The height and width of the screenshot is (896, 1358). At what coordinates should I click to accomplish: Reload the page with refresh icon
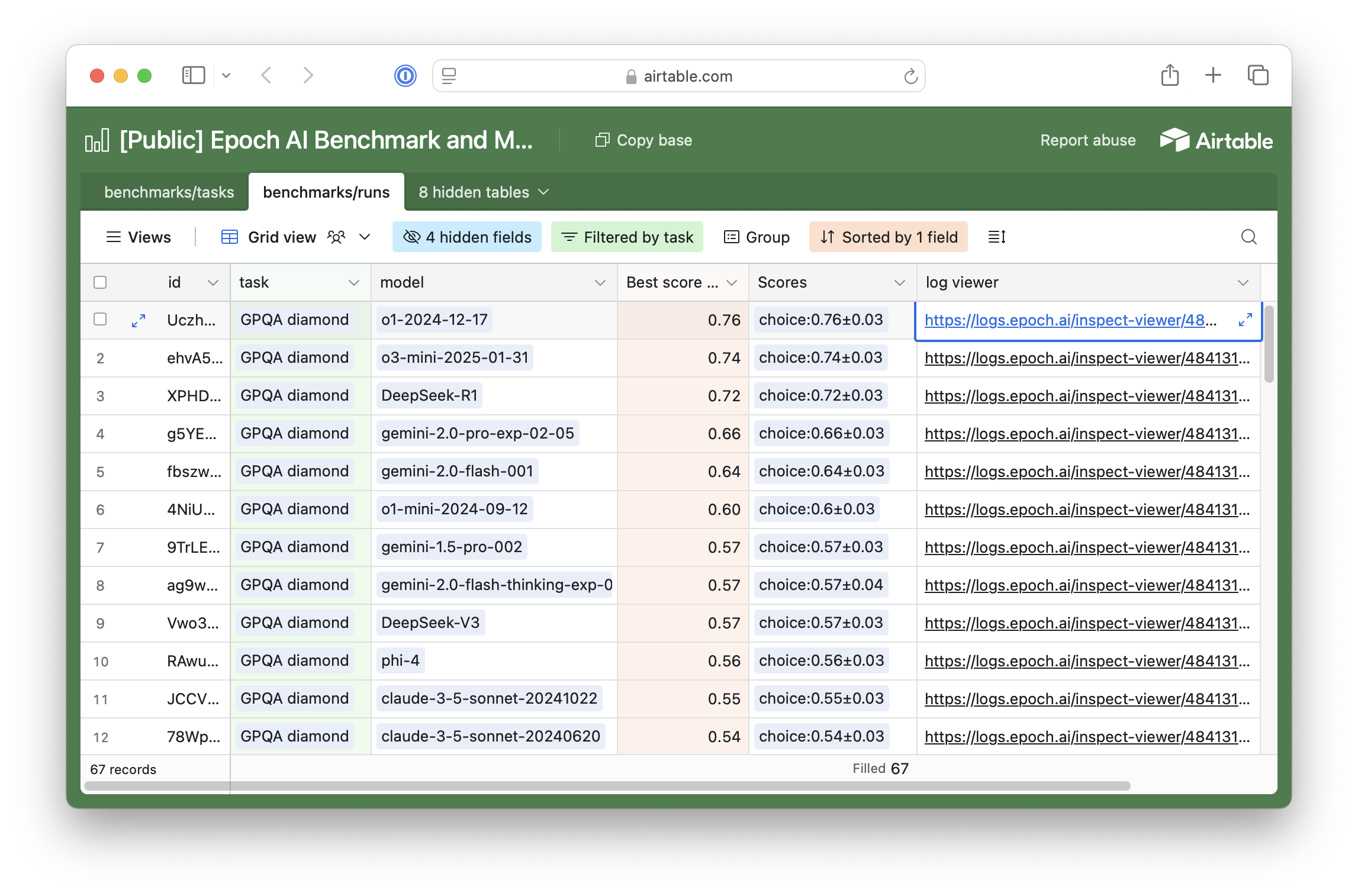(x=910, y=76)
